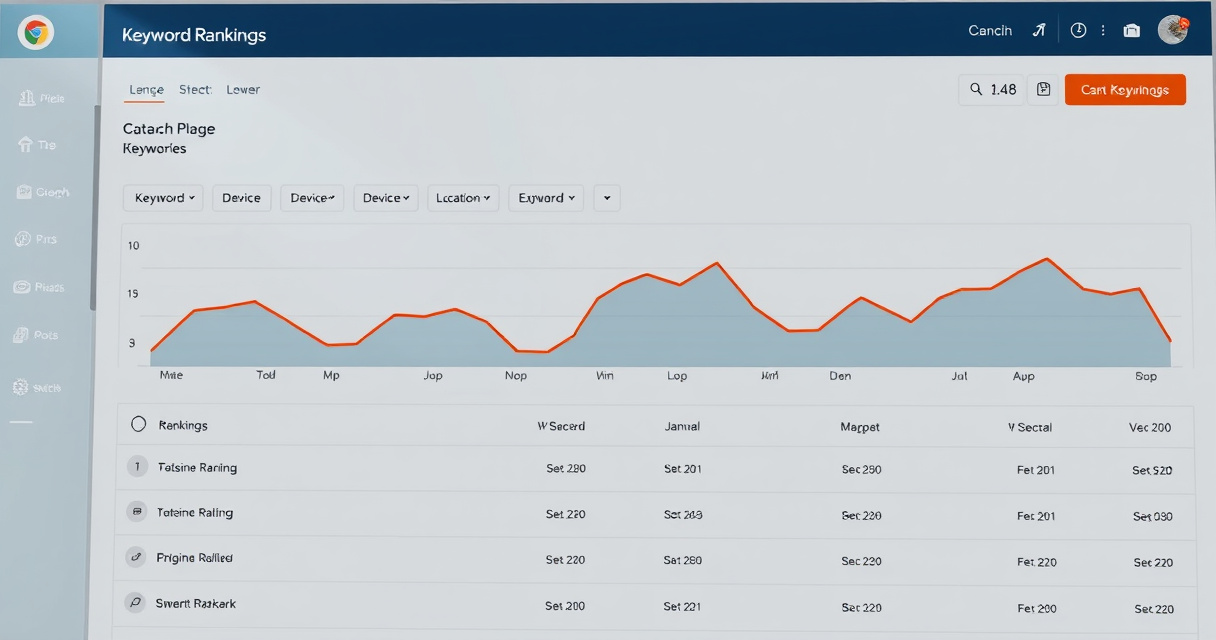The width and height of the screenshot is (1216, 640).
Task: Open the clock history icon in header
Action: pos(1078,31)
